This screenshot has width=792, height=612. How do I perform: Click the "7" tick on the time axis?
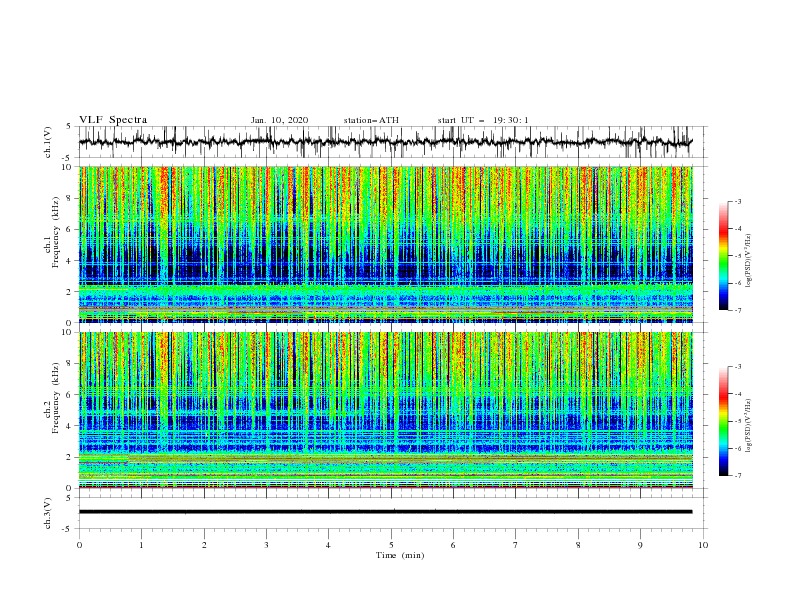[x=516, y=545]
